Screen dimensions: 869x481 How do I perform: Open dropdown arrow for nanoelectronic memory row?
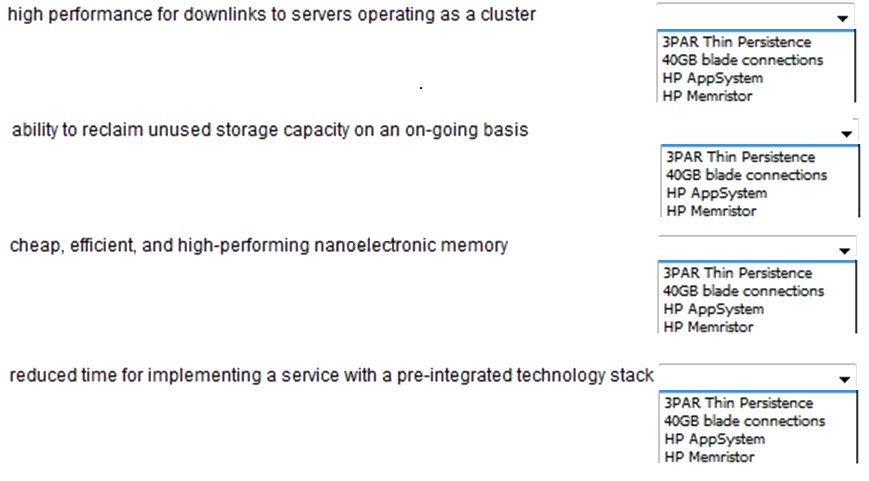(x=844, y=250)
